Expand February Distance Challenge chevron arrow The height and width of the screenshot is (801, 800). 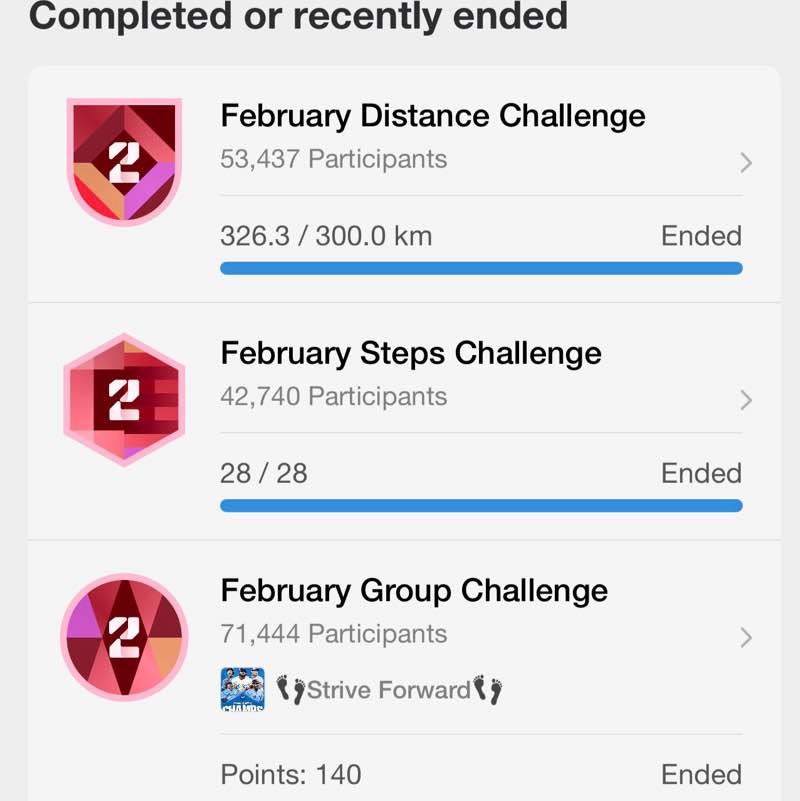click(745, 163)
